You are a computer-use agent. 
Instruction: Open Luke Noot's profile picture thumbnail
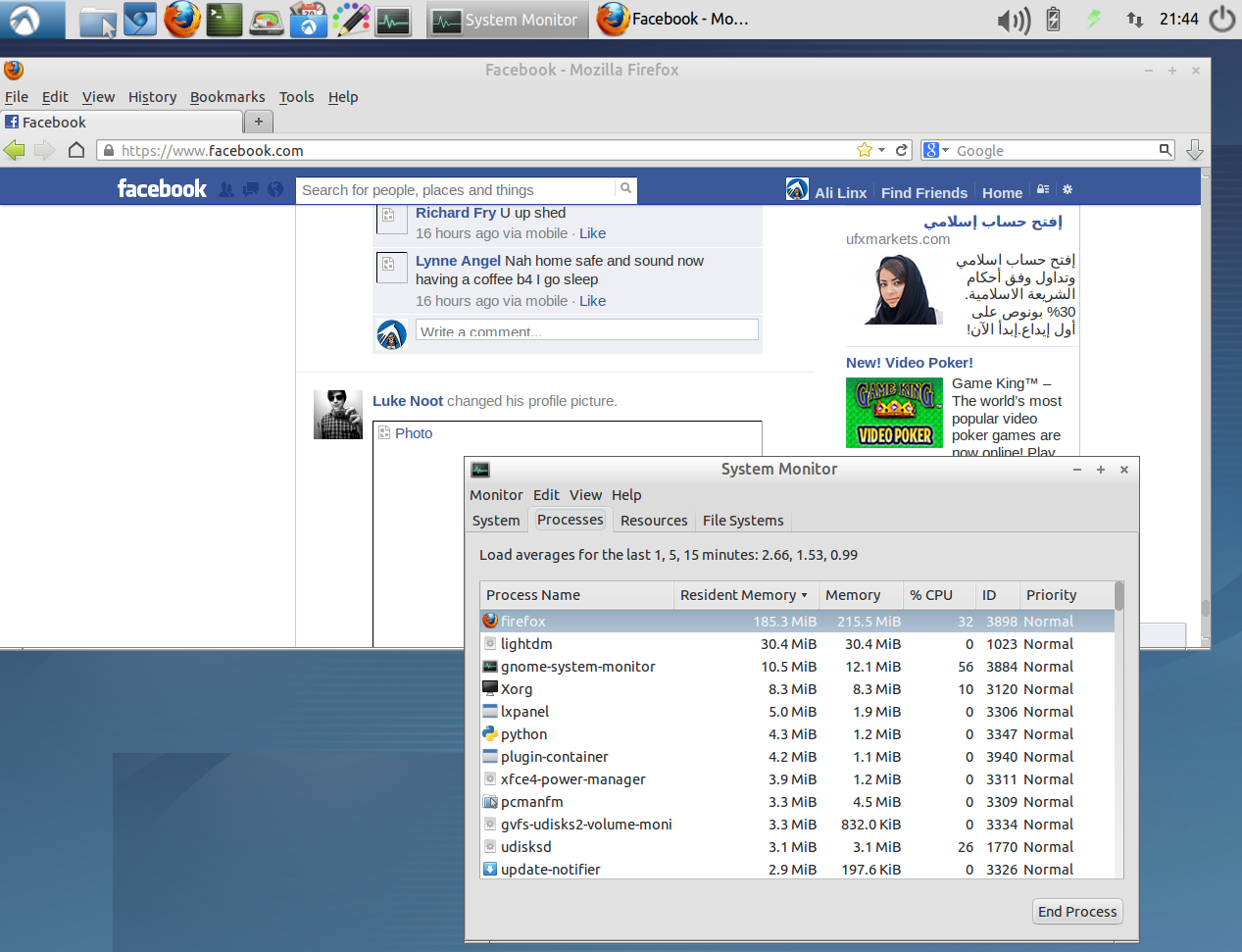pyautogui.click(x=338, y=415)
